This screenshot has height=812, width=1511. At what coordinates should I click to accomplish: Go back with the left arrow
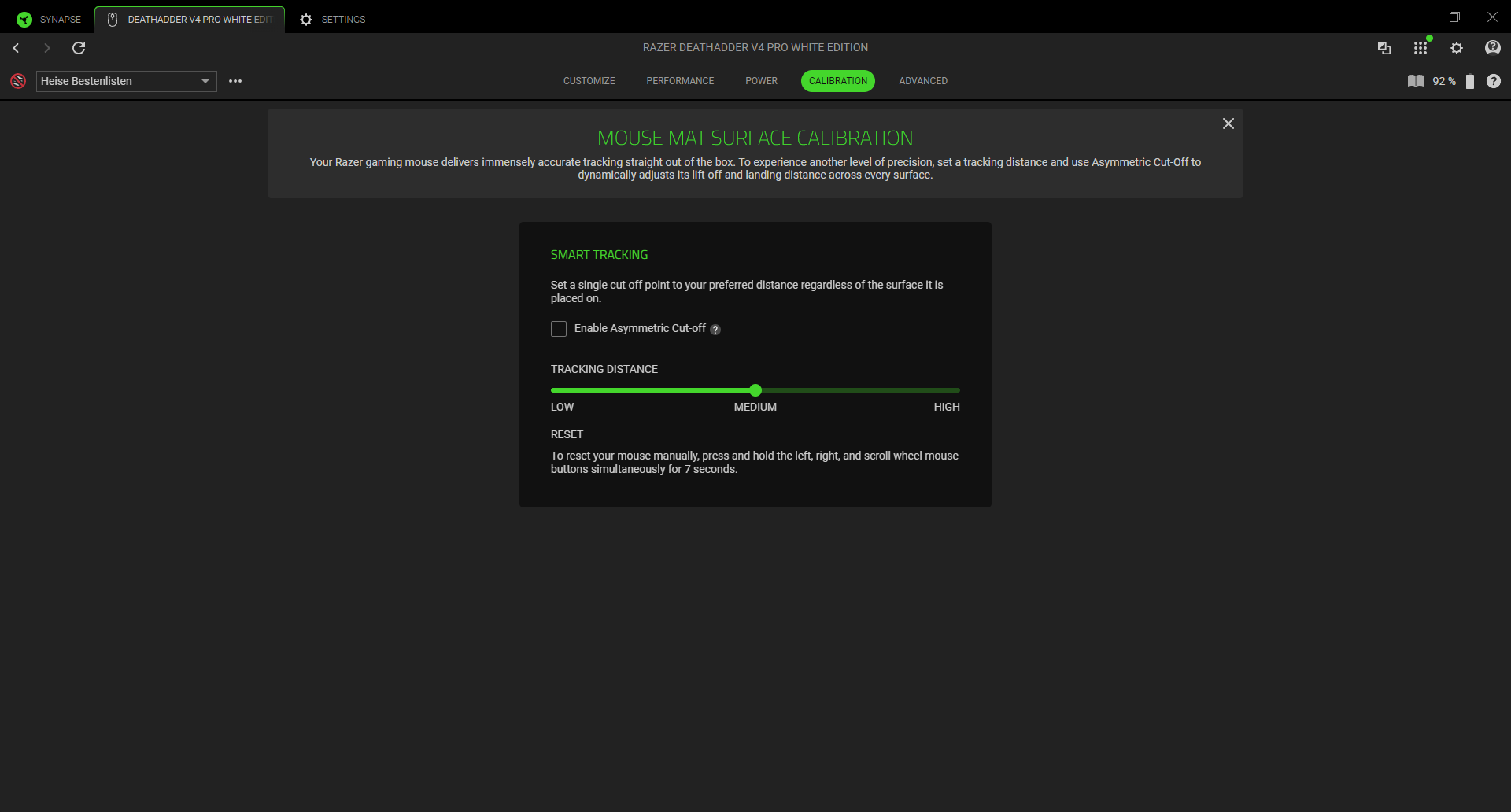16,48
